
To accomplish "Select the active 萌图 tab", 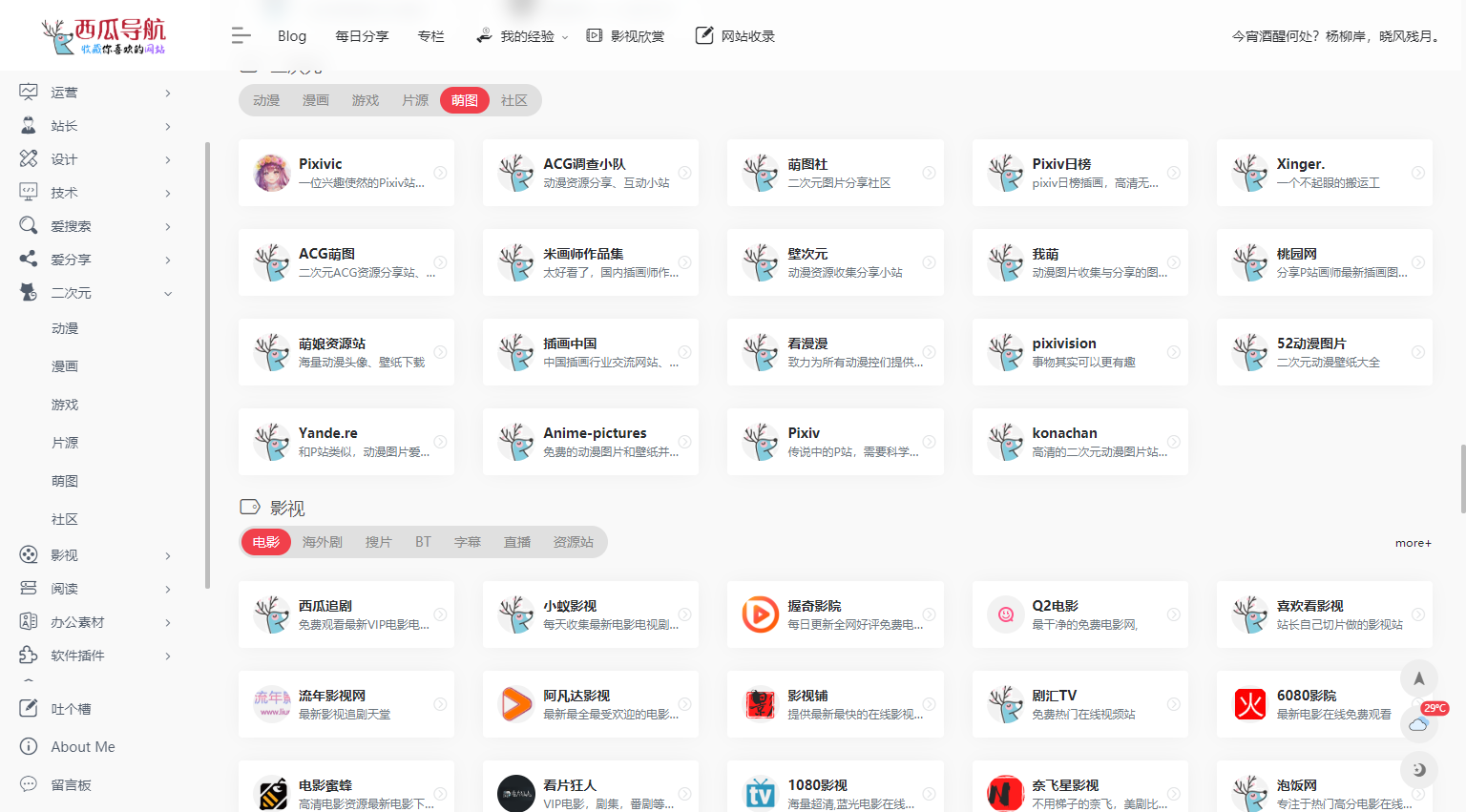I will [x=465, y=100].
